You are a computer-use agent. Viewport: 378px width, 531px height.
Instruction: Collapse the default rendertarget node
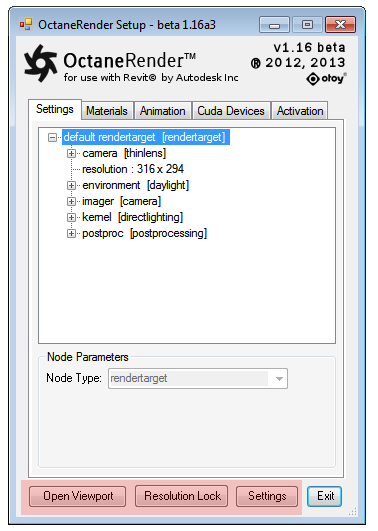tap(52, 137)
